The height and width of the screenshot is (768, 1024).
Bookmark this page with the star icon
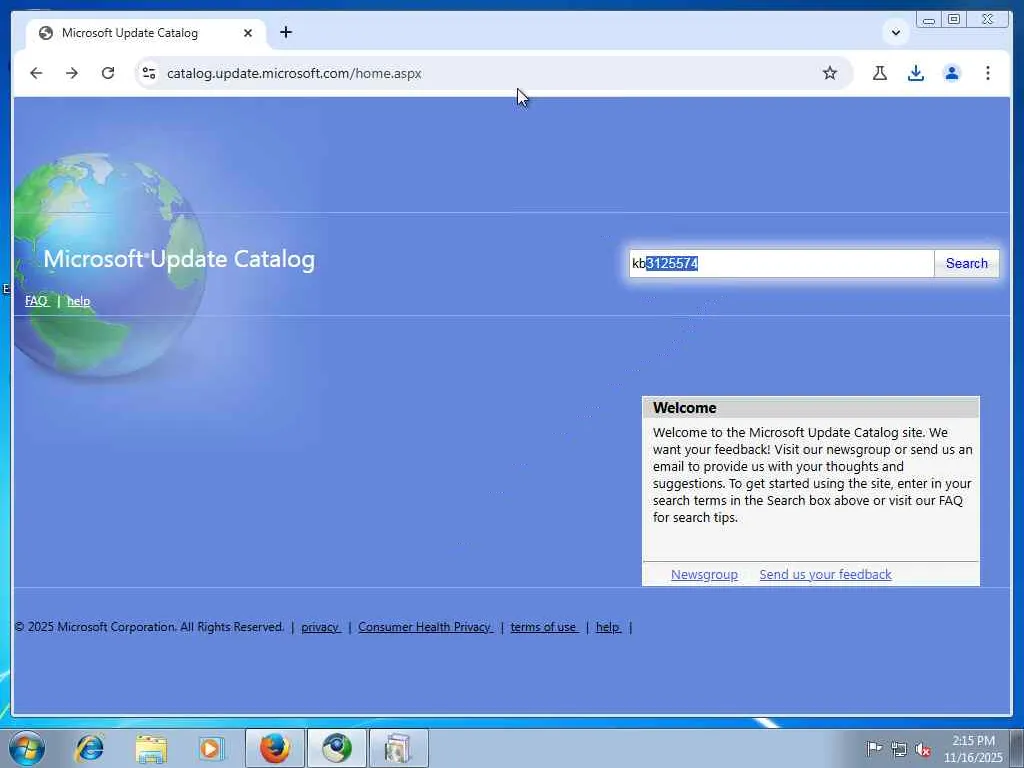(829, 73)
